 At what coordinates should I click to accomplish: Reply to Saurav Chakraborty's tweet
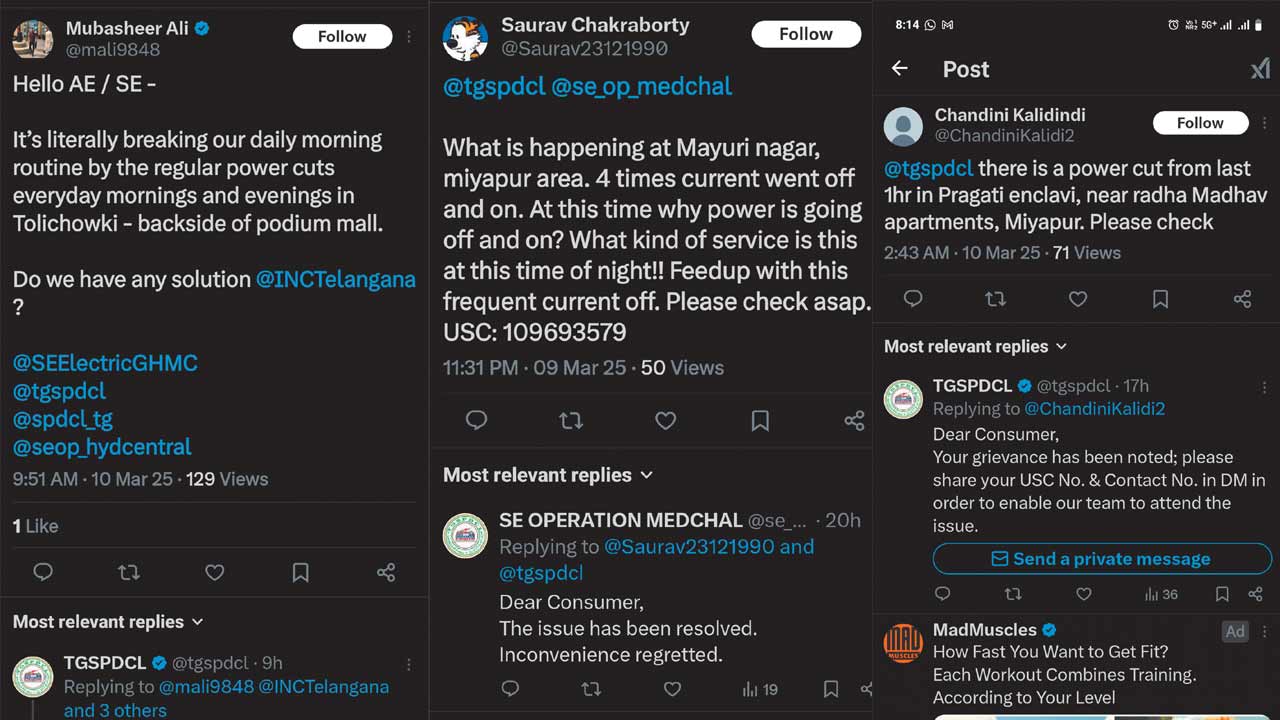476,421
